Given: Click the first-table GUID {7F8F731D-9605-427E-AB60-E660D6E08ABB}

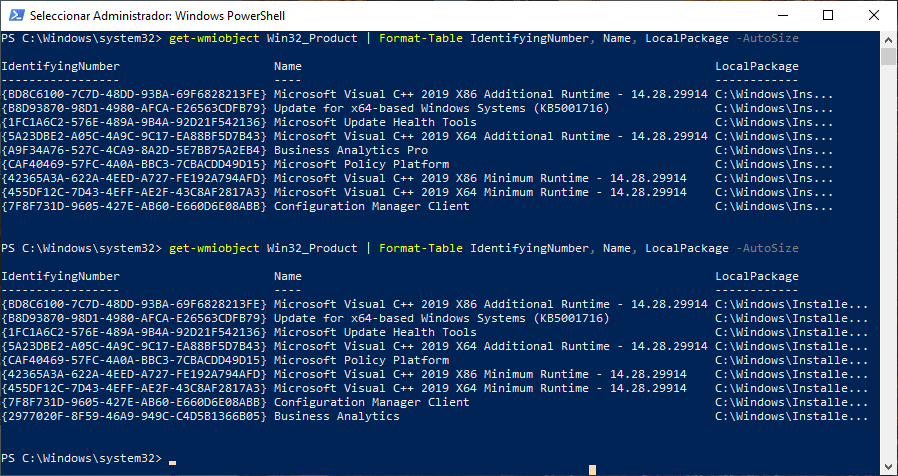Looking at the screenshot, I should click(134, 206).
